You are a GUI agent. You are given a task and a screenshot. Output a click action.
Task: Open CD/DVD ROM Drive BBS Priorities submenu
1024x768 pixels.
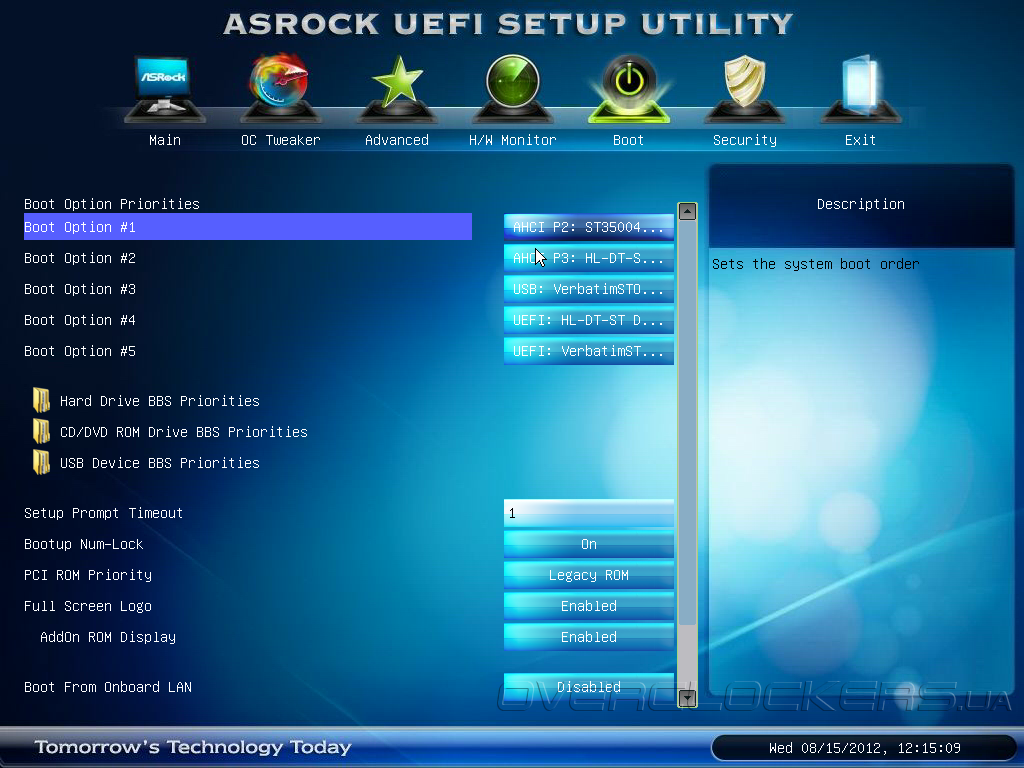pos(184,432)
